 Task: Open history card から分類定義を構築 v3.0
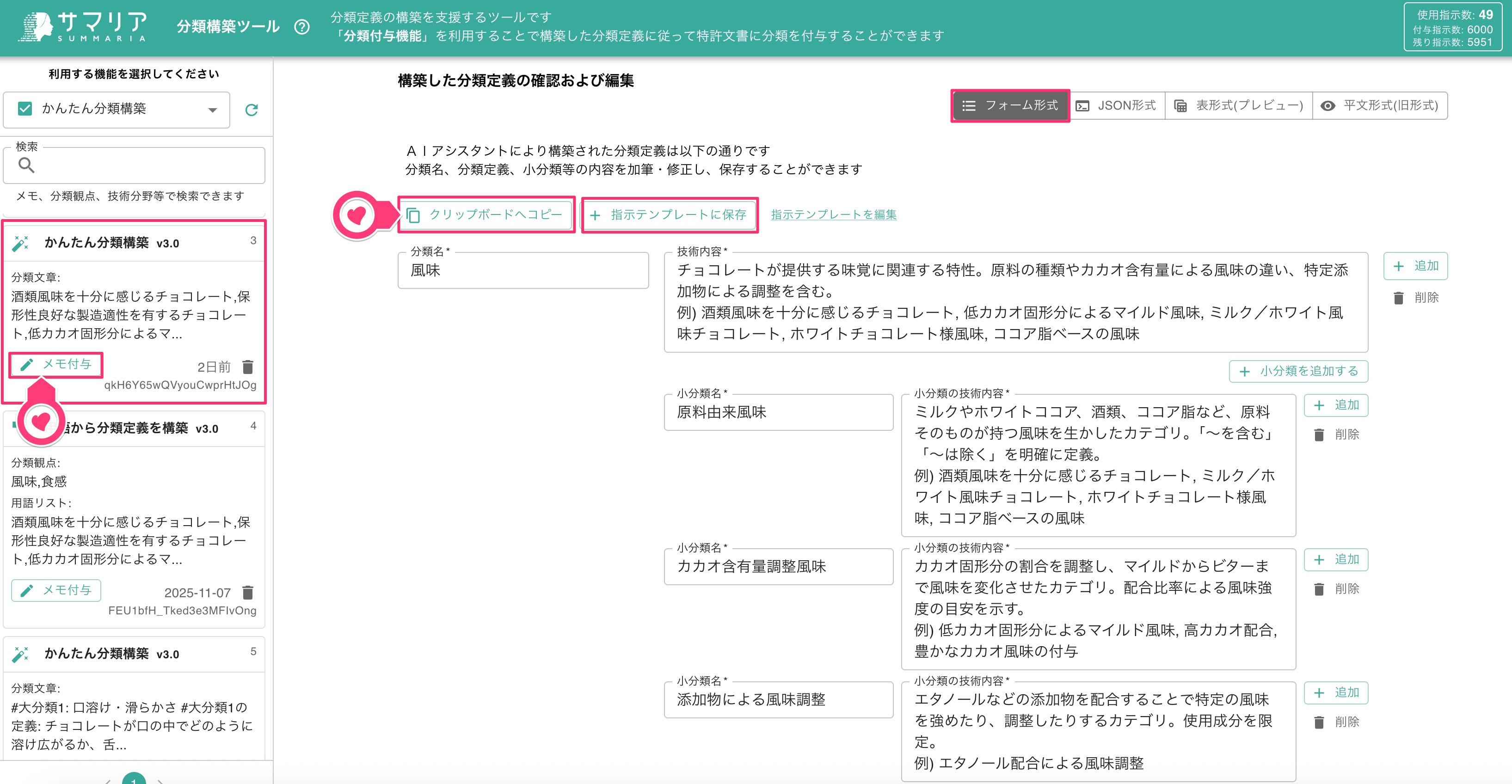(134, 519)
